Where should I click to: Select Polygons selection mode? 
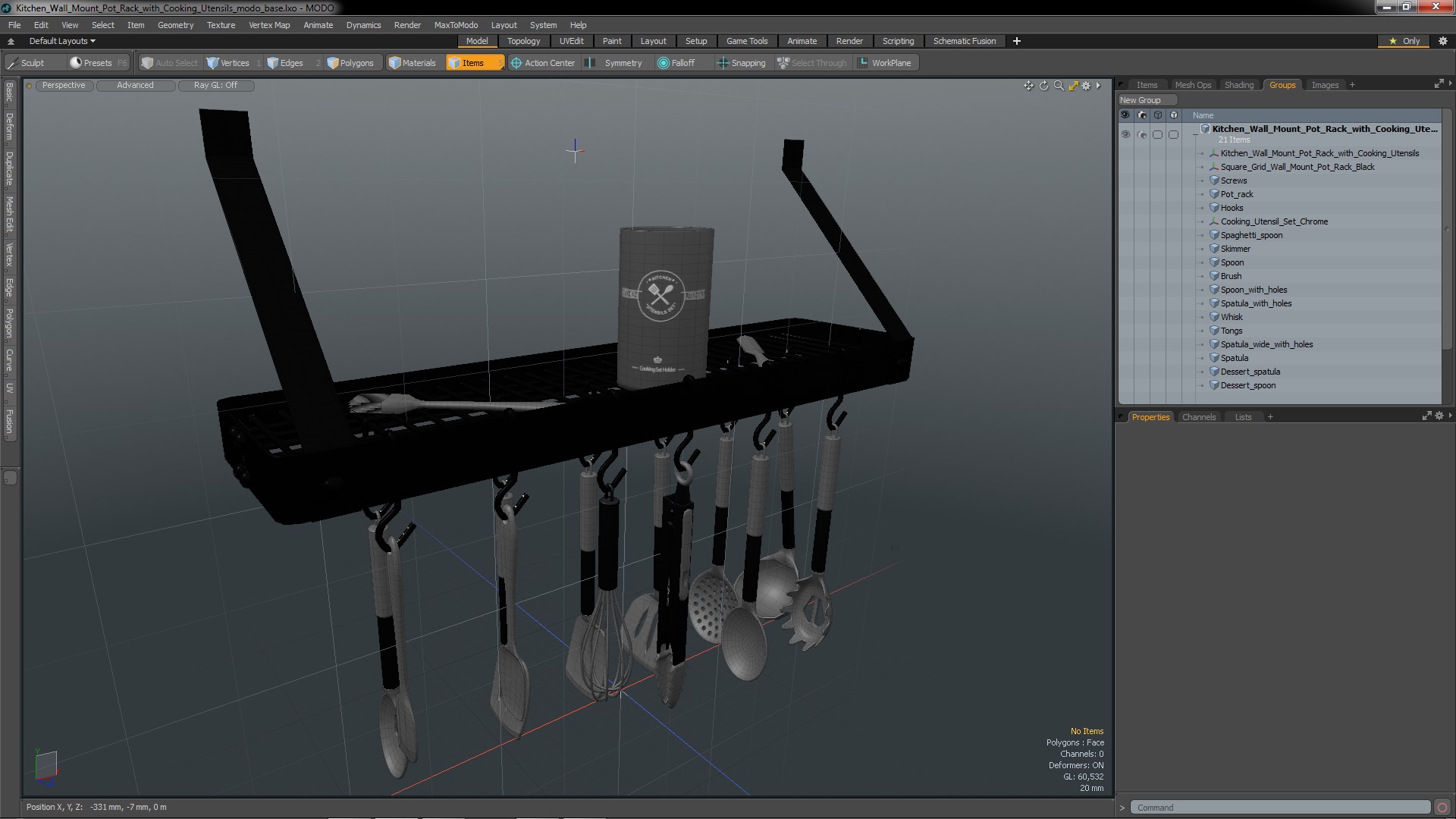click(x=350, y=63)
